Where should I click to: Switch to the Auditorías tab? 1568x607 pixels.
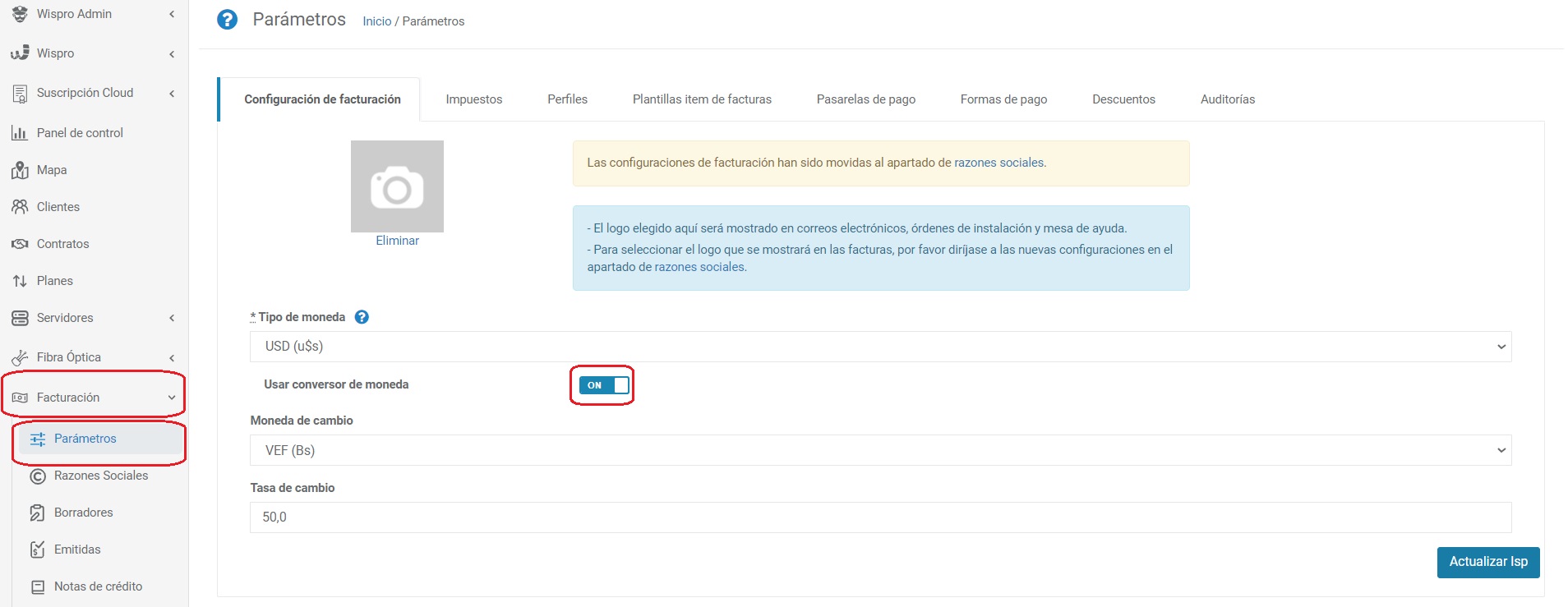click(1228, 99)
